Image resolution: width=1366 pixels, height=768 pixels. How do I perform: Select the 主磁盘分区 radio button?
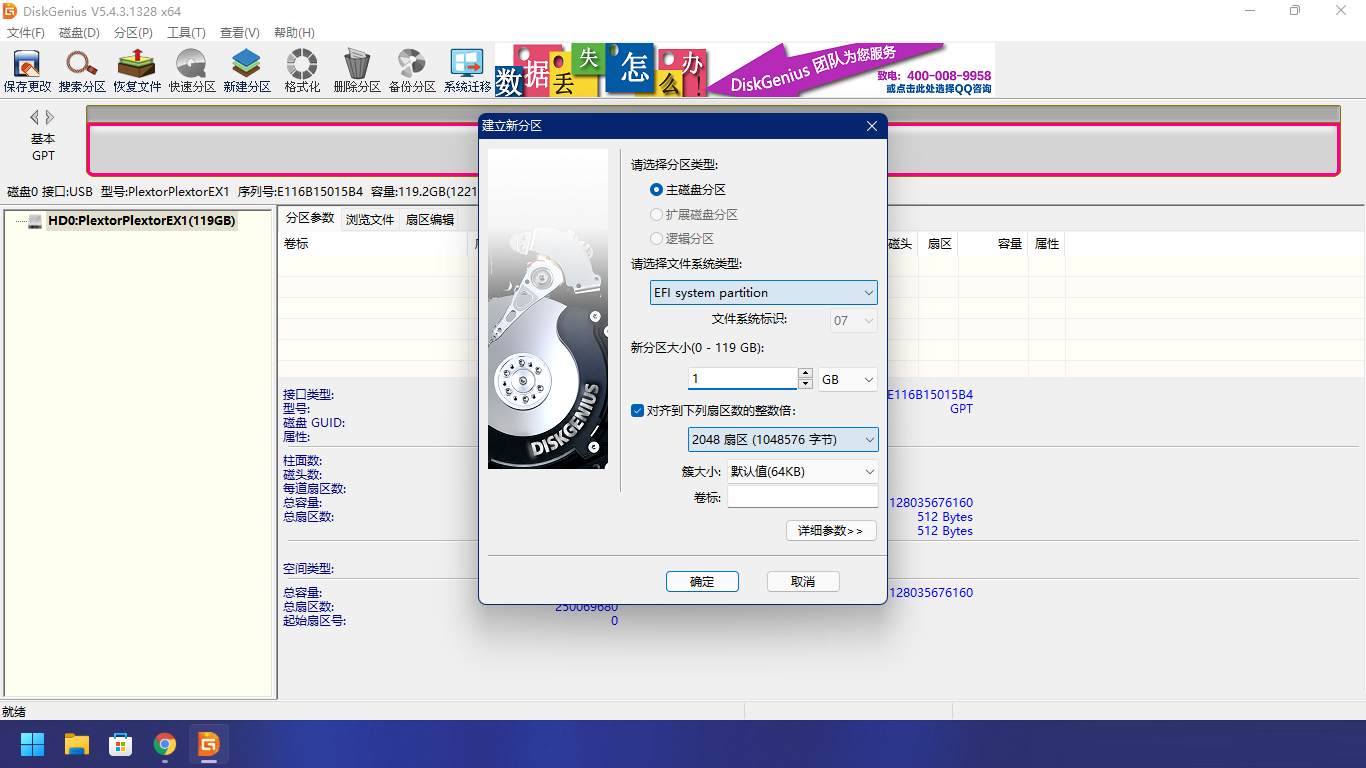click(657, 190)
